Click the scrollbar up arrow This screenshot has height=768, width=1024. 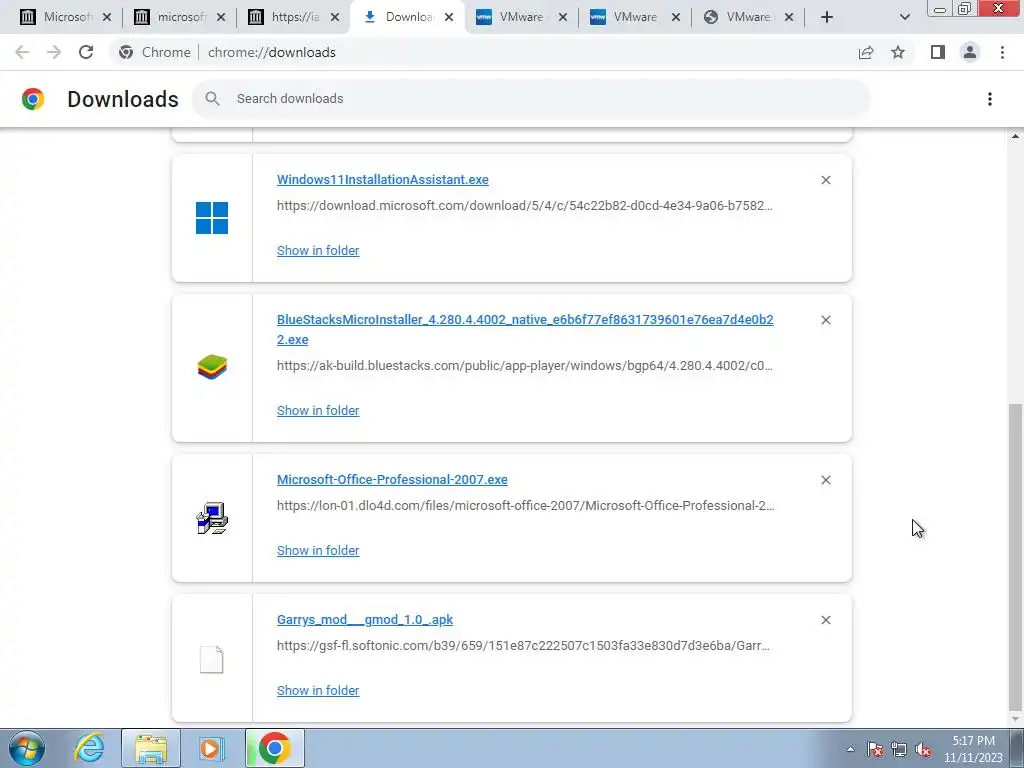1015,136
